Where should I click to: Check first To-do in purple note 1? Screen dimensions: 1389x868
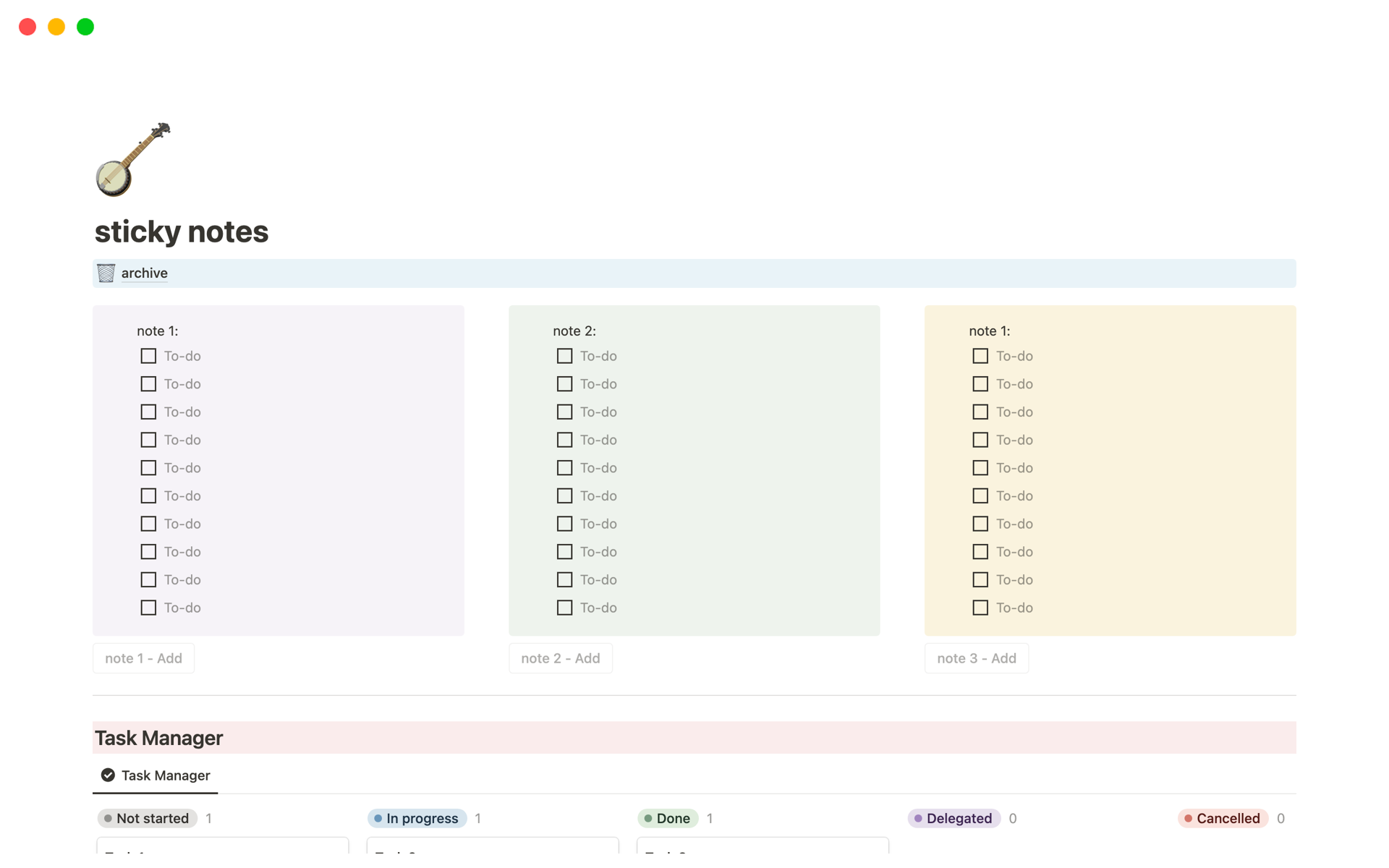pyautogui.click(x=148, y=356)
